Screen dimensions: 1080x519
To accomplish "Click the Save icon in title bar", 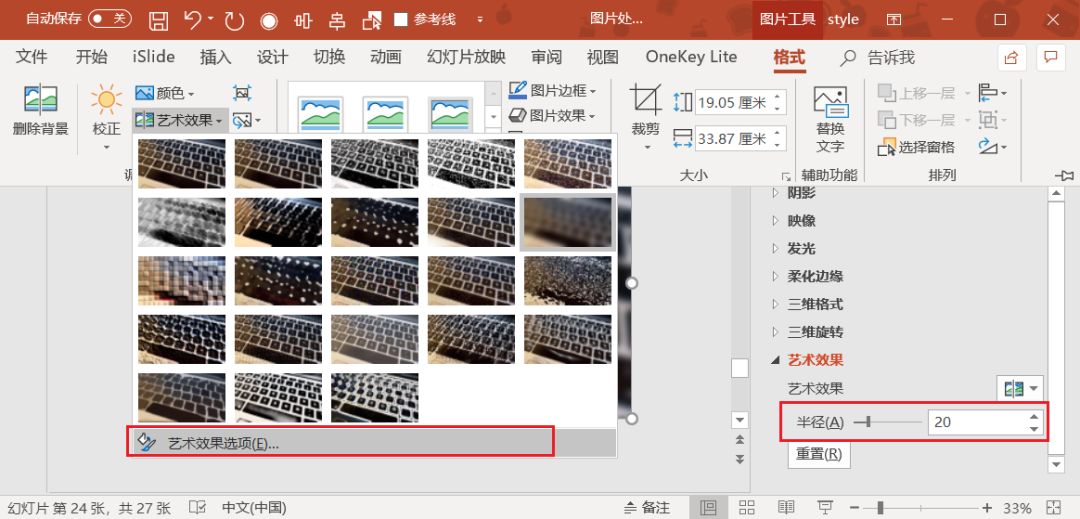I will (x=158, y=19).
